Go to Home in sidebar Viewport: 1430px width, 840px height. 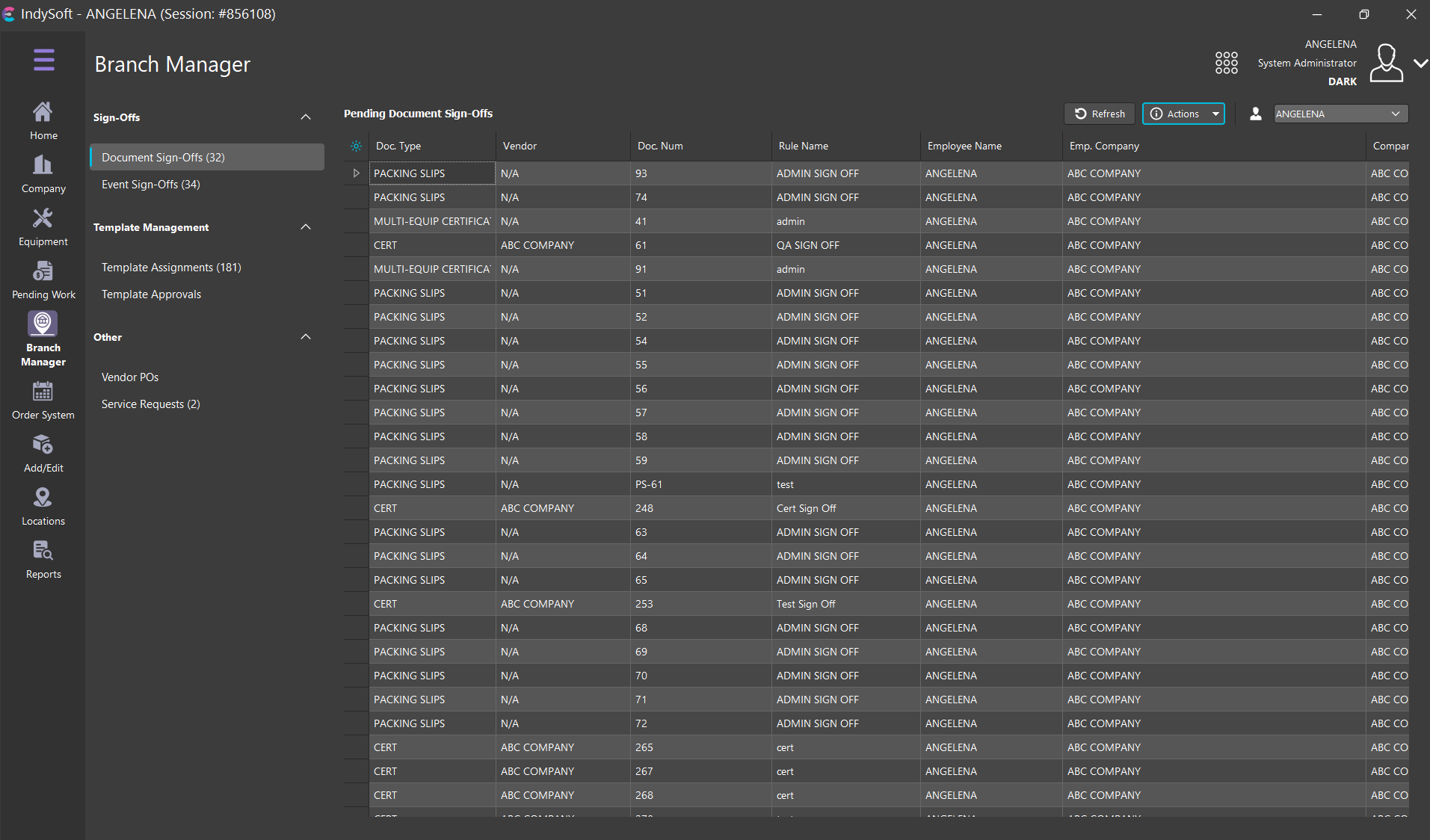[43, 121]
